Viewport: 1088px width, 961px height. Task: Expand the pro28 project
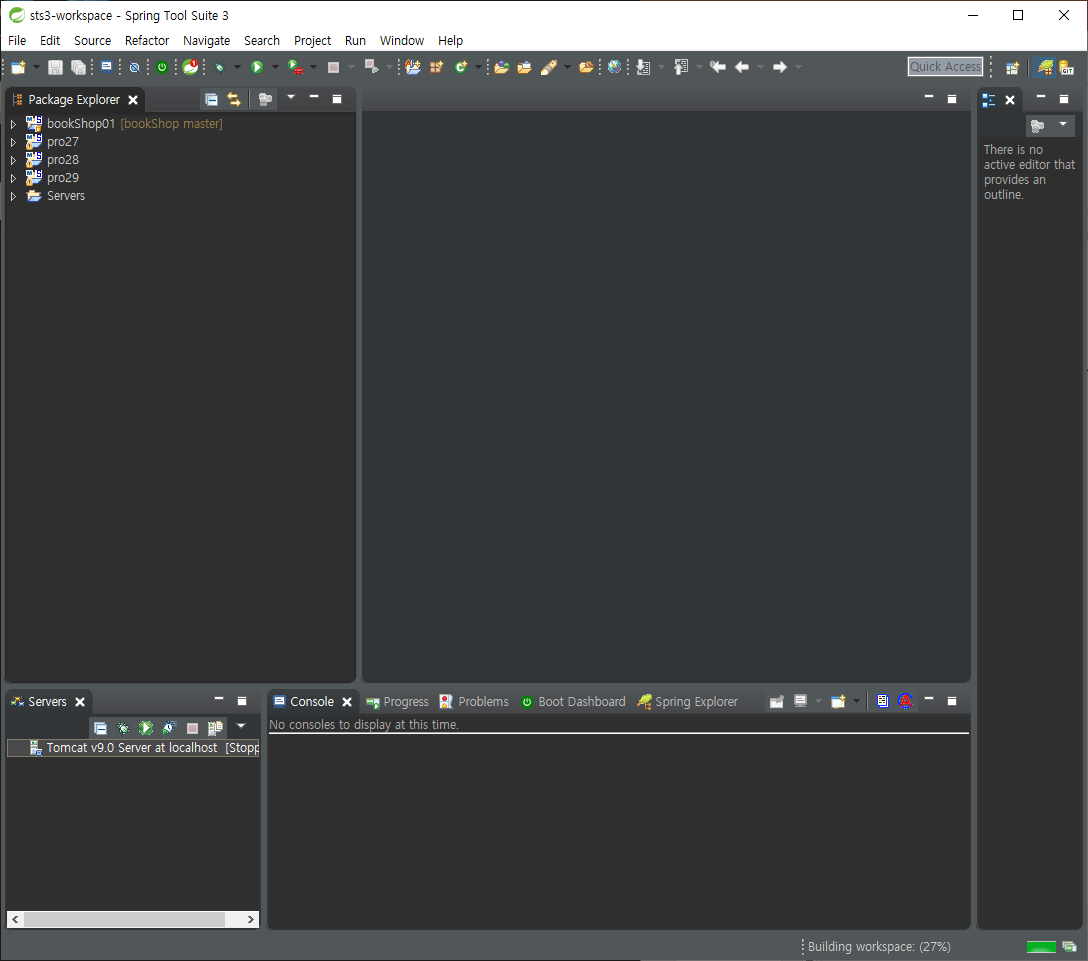tap(13, 160)
